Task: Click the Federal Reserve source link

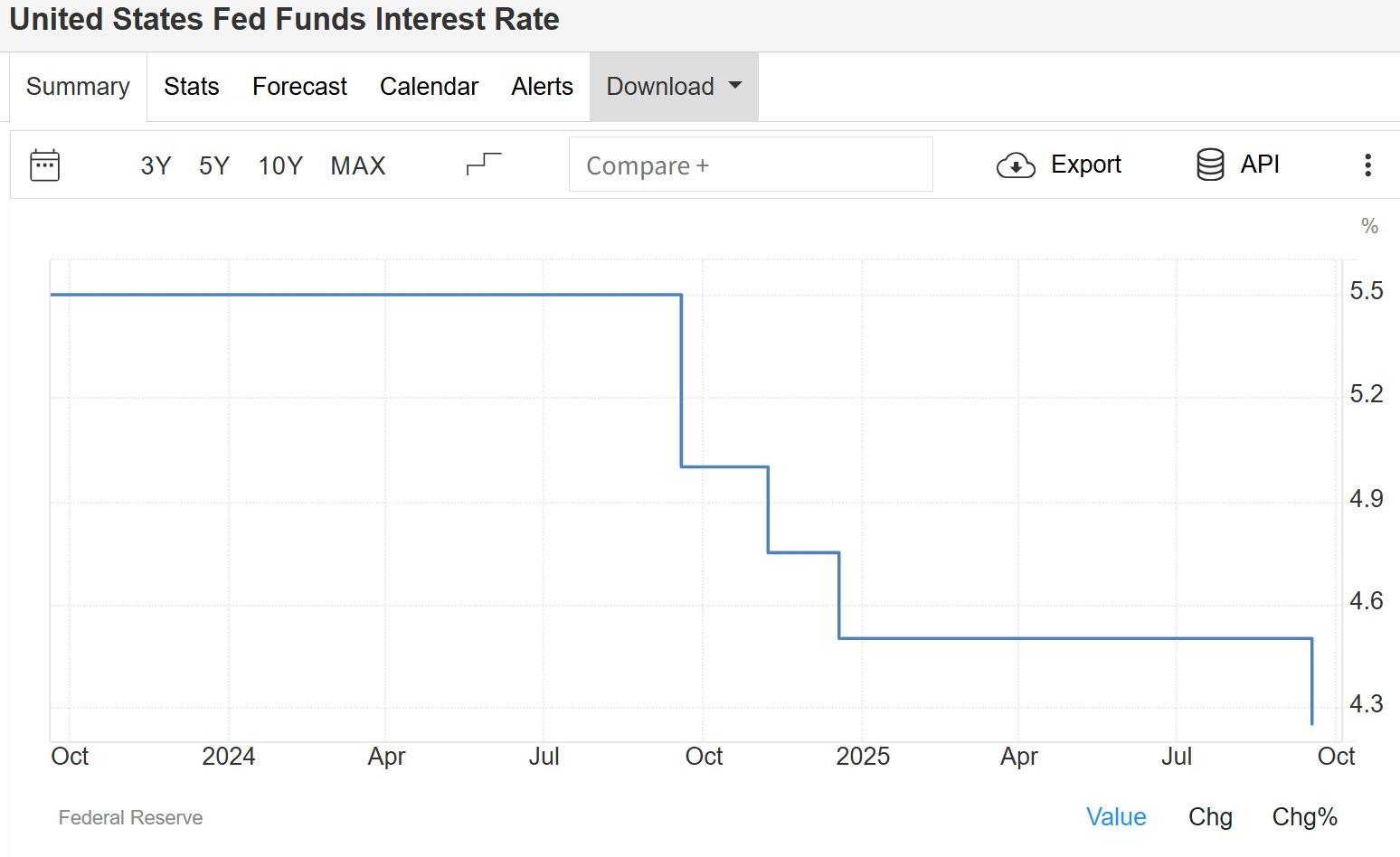Action: tap(130, 818)
